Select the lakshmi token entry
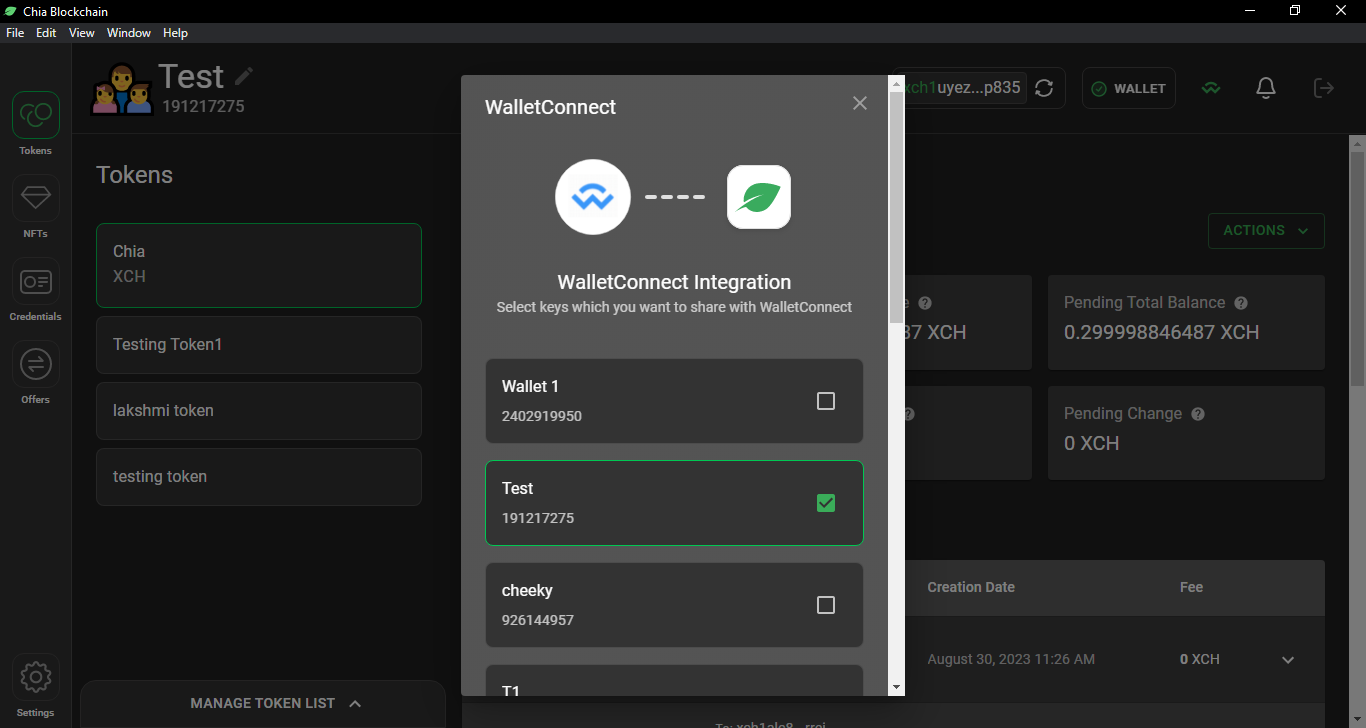Screen dimensions: 1366x728 pyautogui.click(x=259, y=411)
